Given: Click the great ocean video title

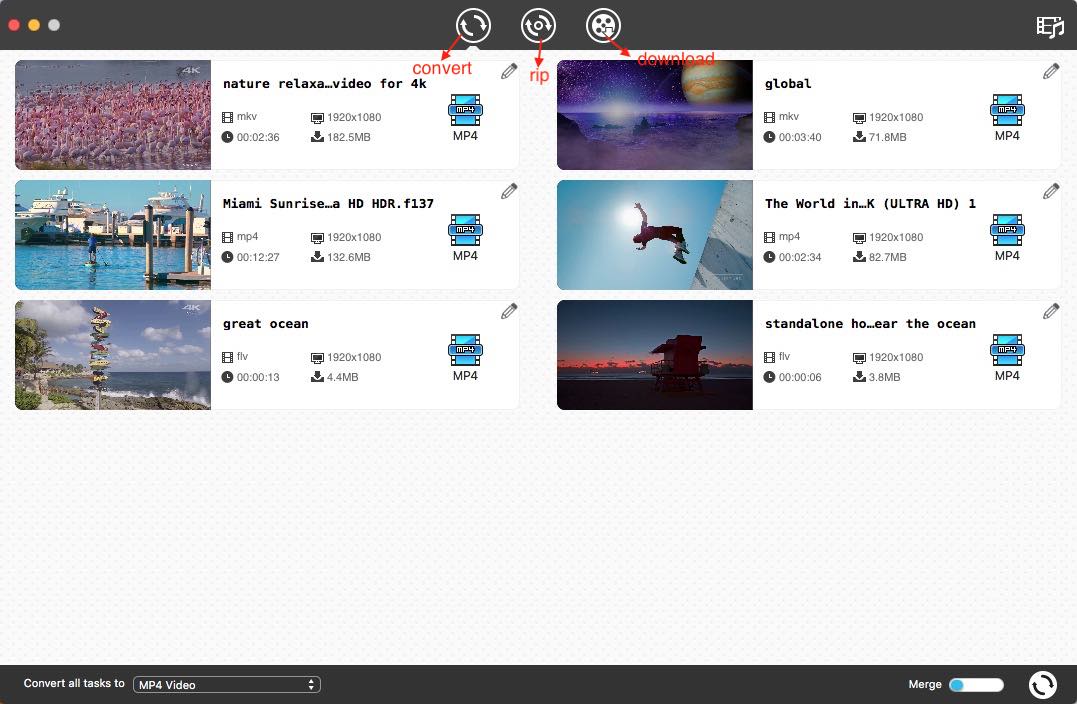Looking at the screenshot, I should coord(266,324).
